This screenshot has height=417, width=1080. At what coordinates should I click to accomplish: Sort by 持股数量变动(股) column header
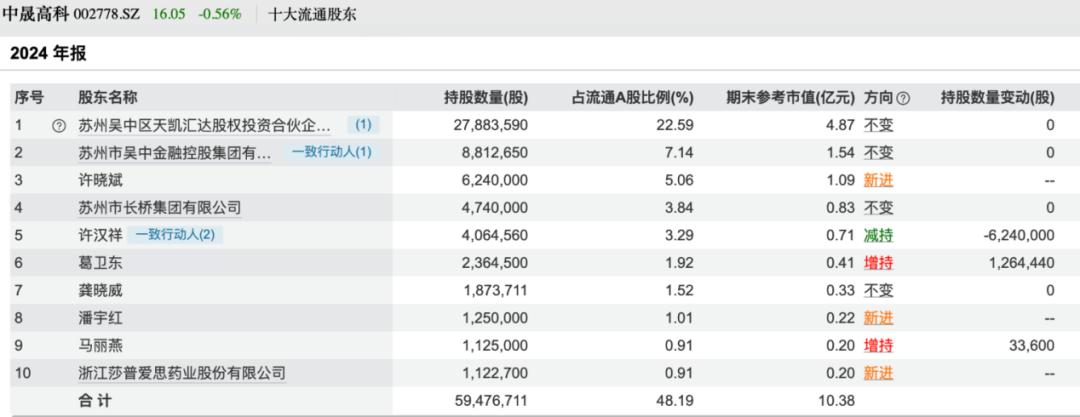click(x=997, y=98)
